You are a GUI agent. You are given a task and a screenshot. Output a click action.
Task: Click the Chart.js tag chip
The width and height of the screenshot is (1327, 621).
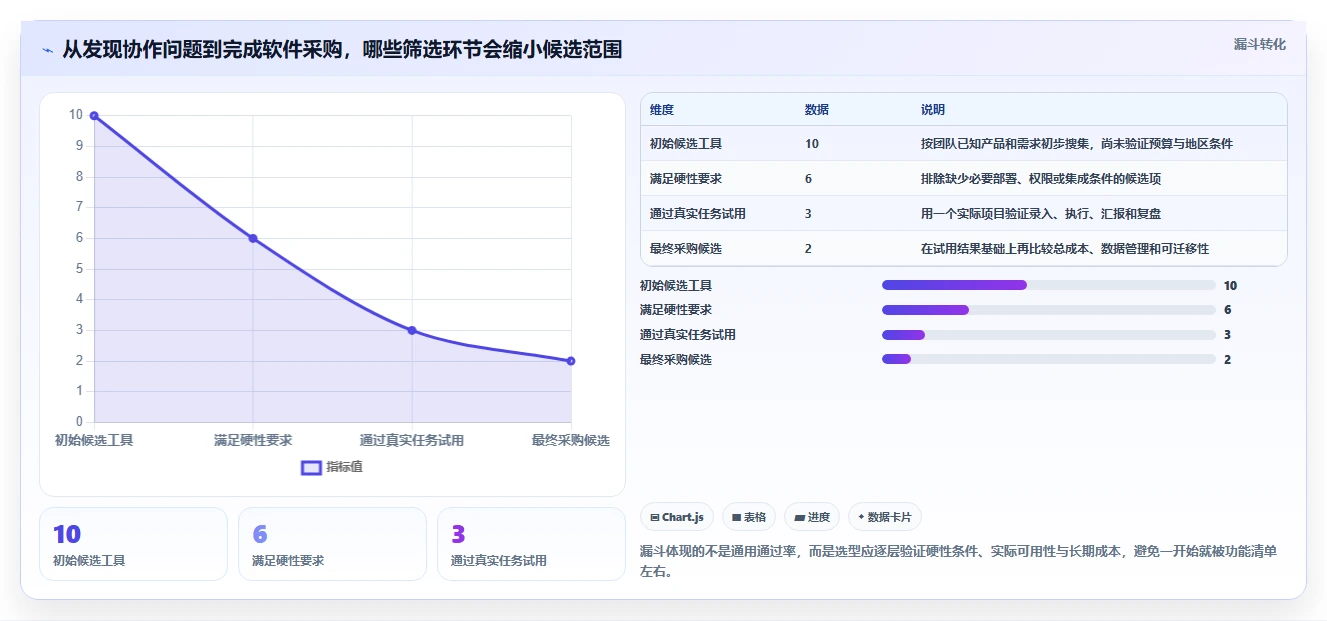[x=677, y=517]
